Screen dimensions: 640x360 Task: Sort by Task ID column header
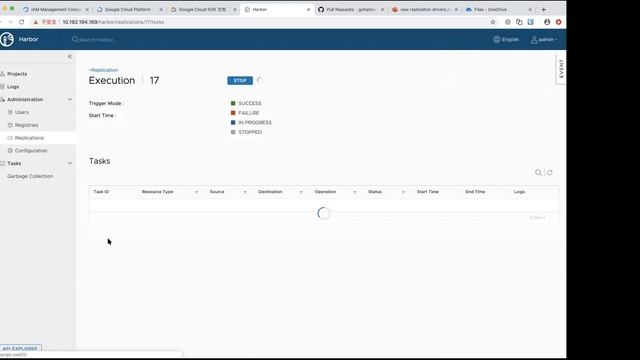[101, 191]
